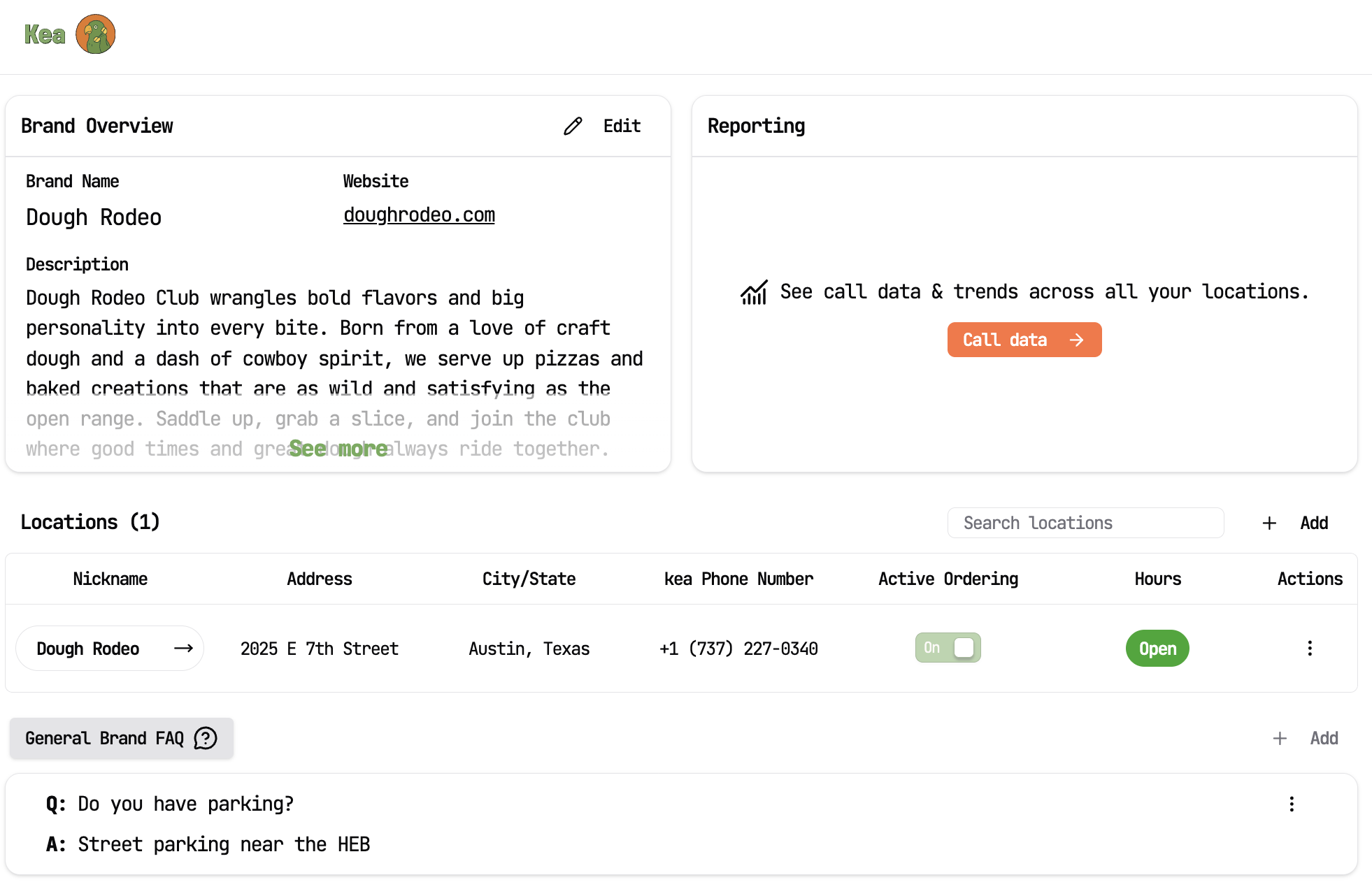
Task: Click the plus icon beside the FAQ Add button
Action: (x=1280, y=738)
